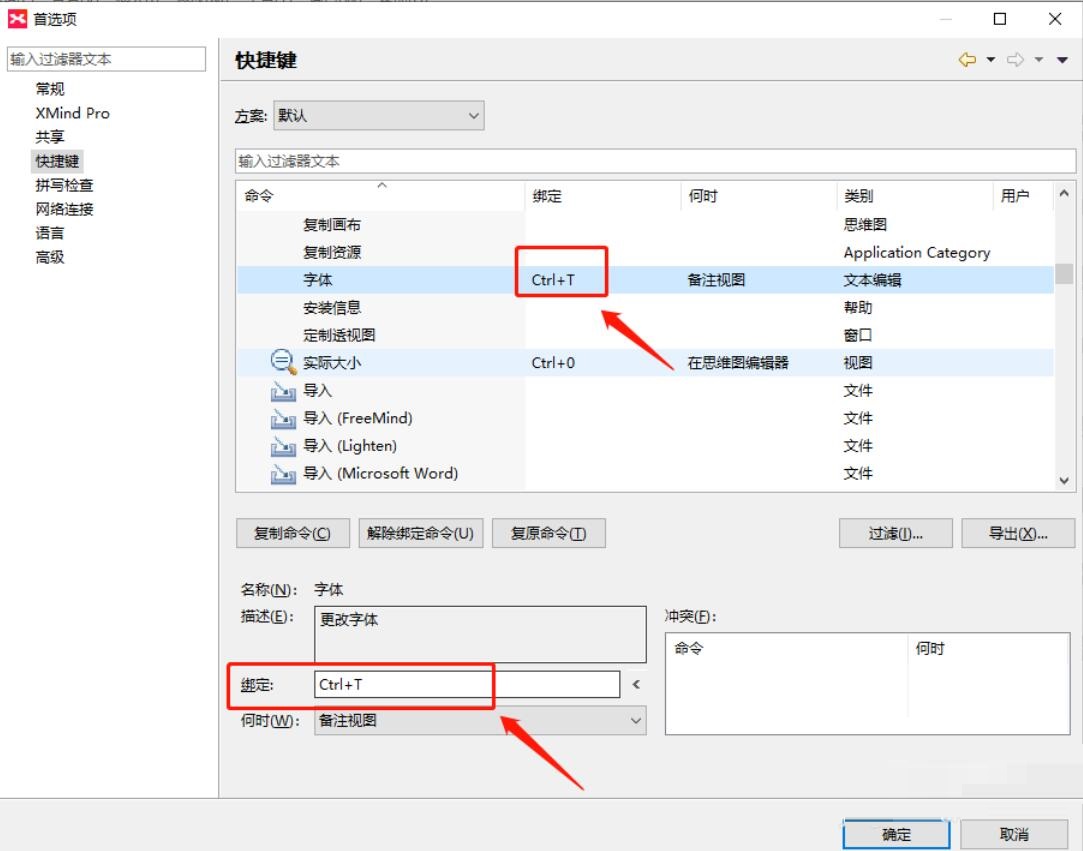Screen dimensions: 1083x851
Task: Select the 安装信息 command row
Action: pyautogui.click(x=645, y=307)
